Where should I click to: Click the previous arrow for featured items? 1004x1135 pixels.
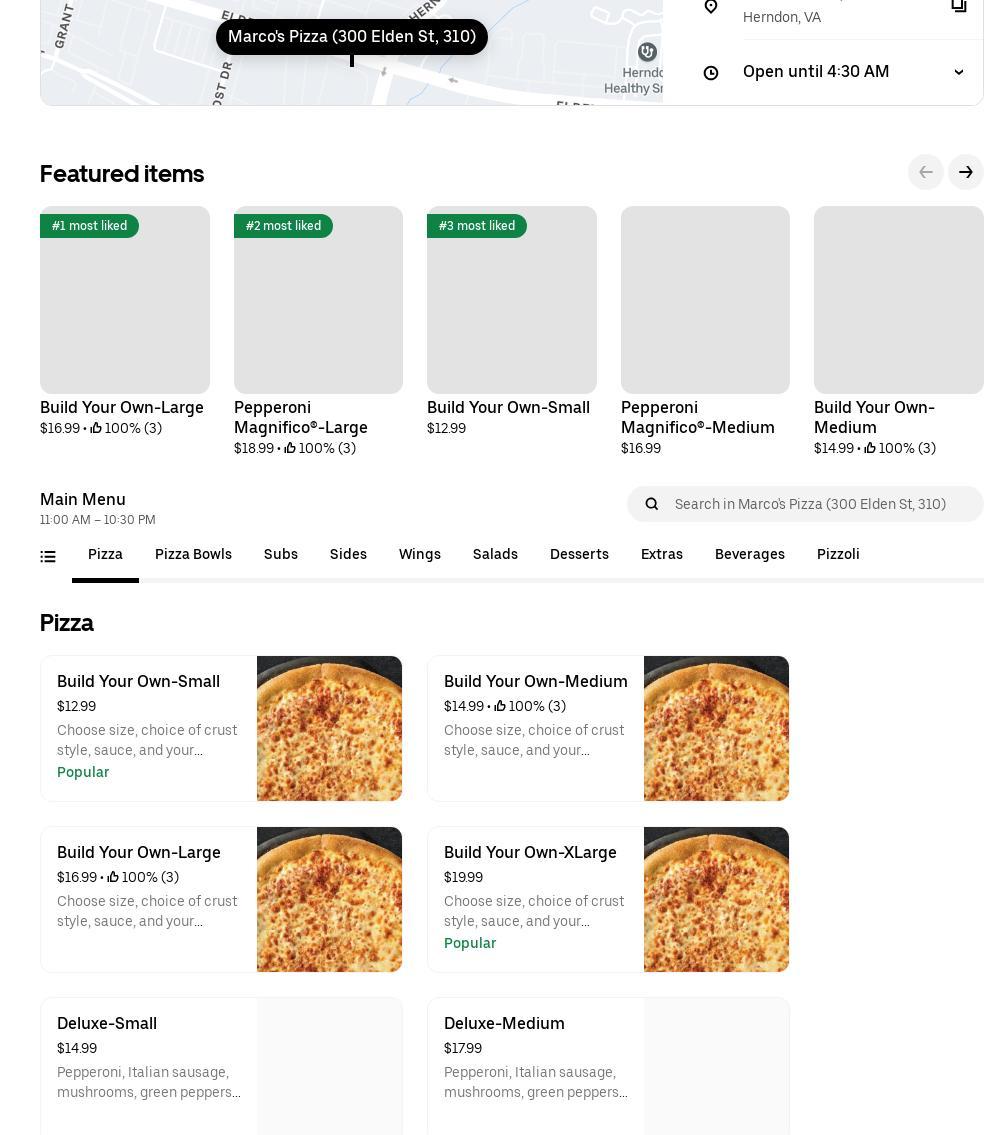tap(925, 173)
